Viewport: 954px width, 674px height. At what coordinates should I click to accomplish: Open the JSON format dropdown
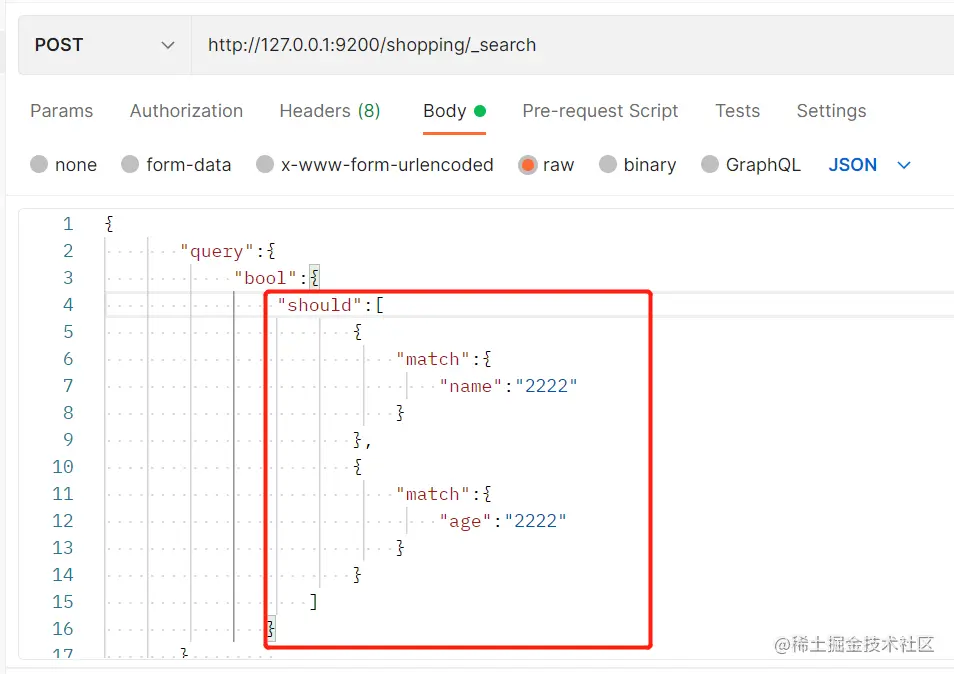coord(870,164)
